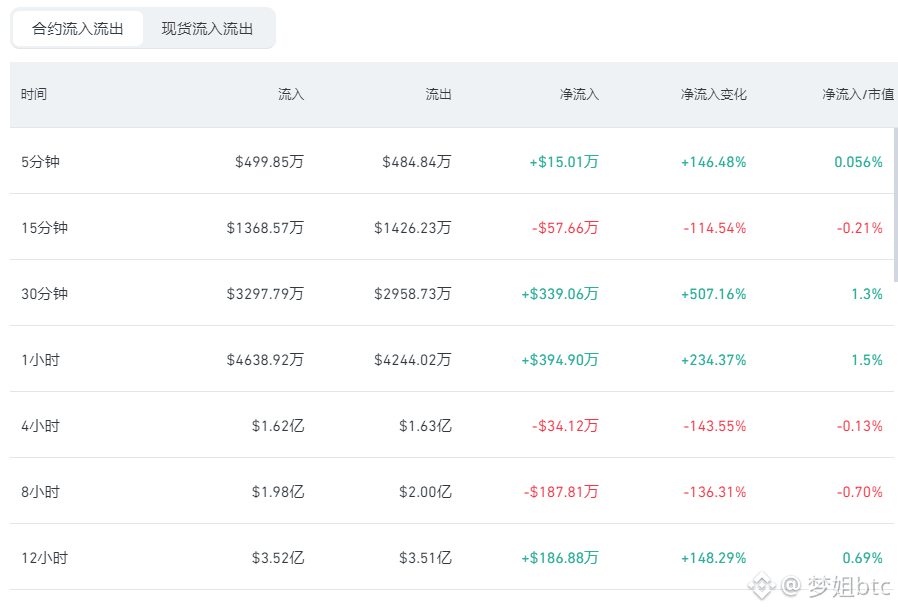Click the 流入 column header
The width and height of the screenshot is (898, 612).
(x=291, y=94)
